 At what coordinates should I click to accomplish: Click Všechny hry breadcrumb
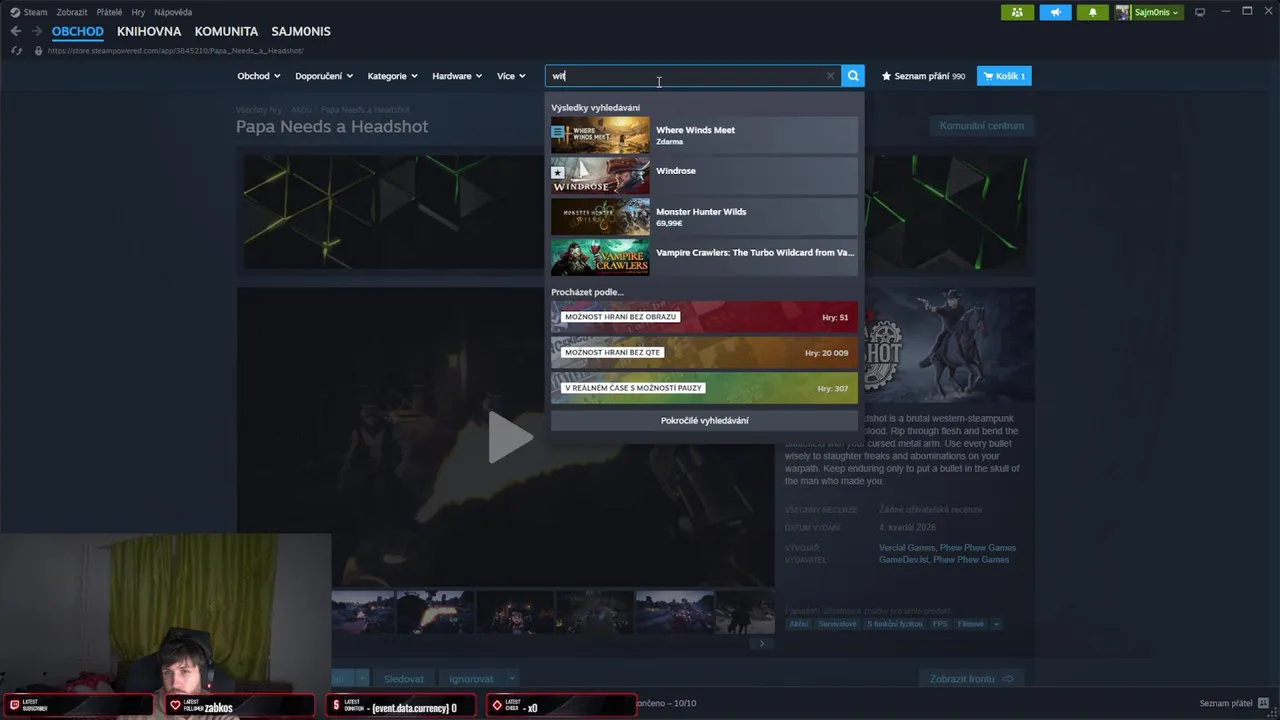click(259, 110)
